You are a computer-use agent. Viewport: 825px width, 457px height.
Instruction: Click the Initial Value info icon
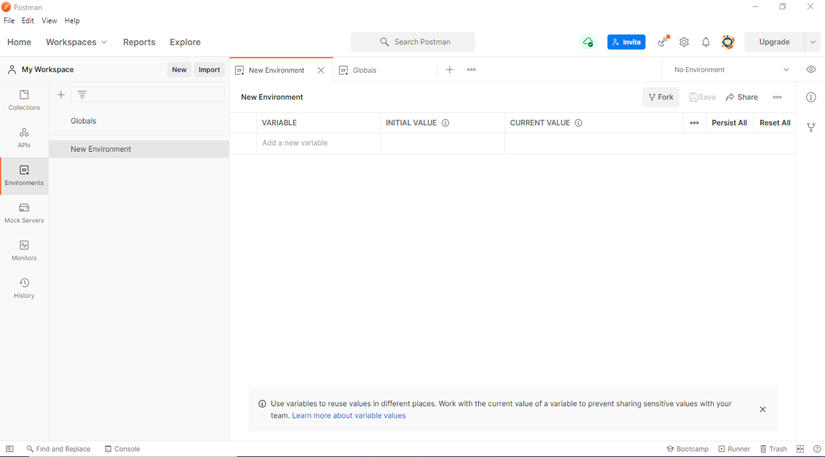[445, 123]
